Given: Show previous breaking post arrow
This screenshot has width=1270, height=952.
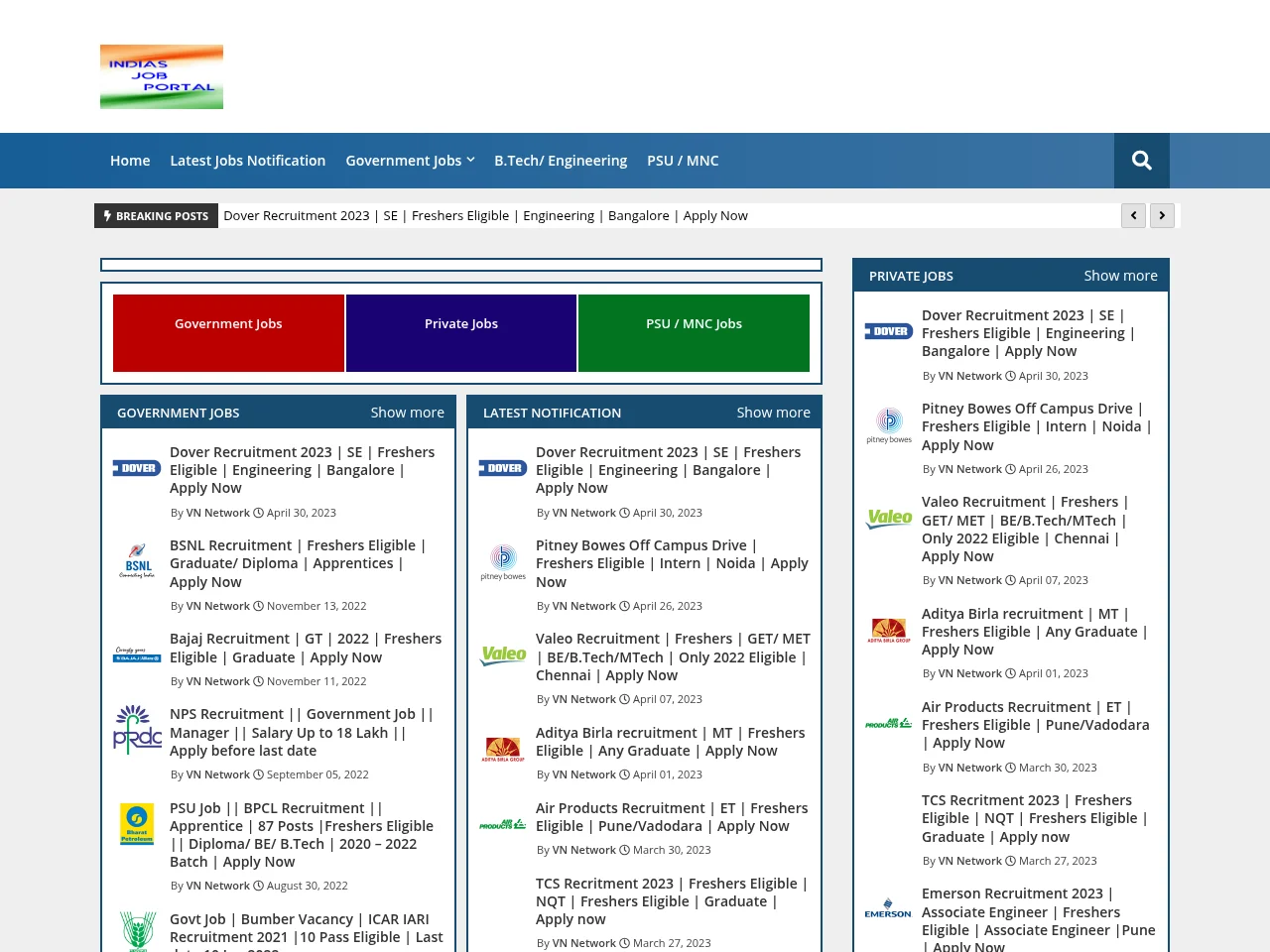Looking at the screenshot, I should [1133, 215].
